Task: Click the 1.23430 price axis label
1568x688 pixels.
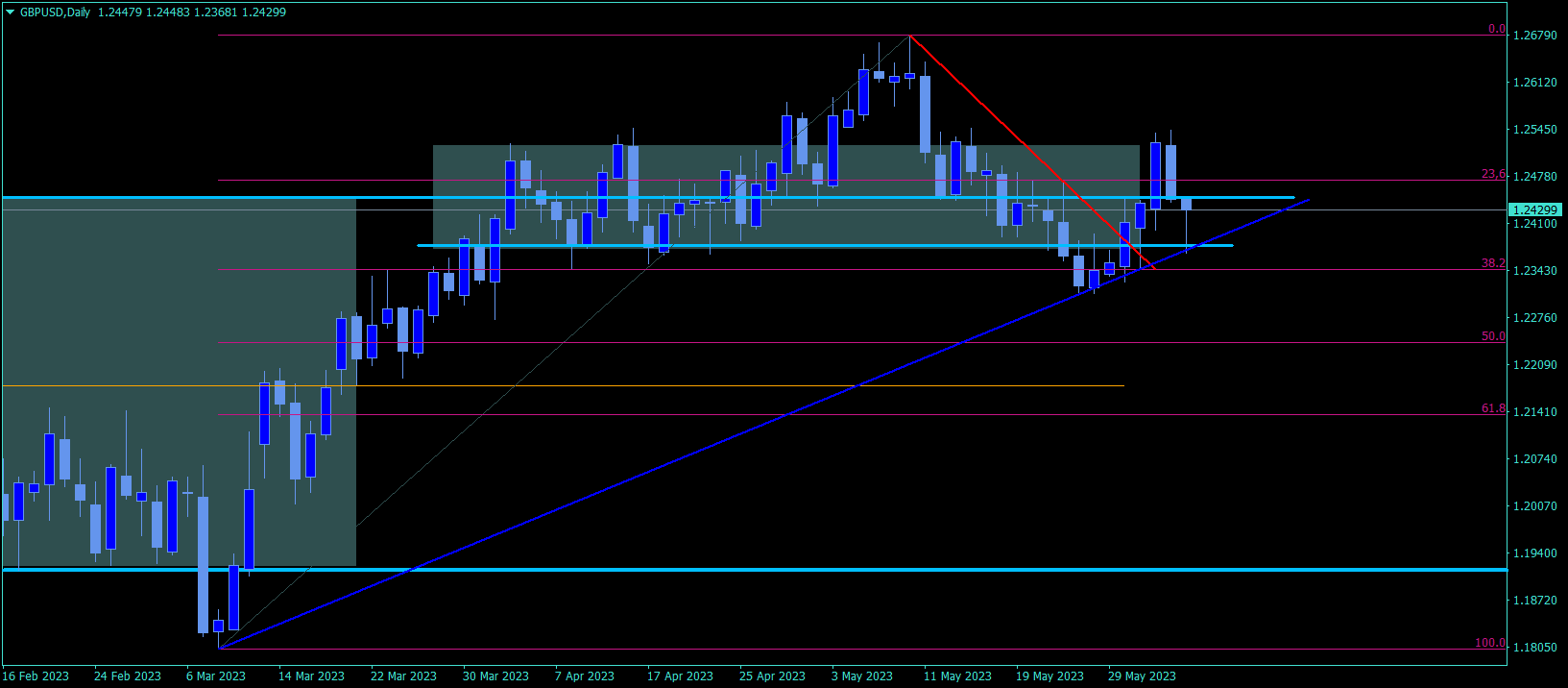Action: tap(1535, 271)
